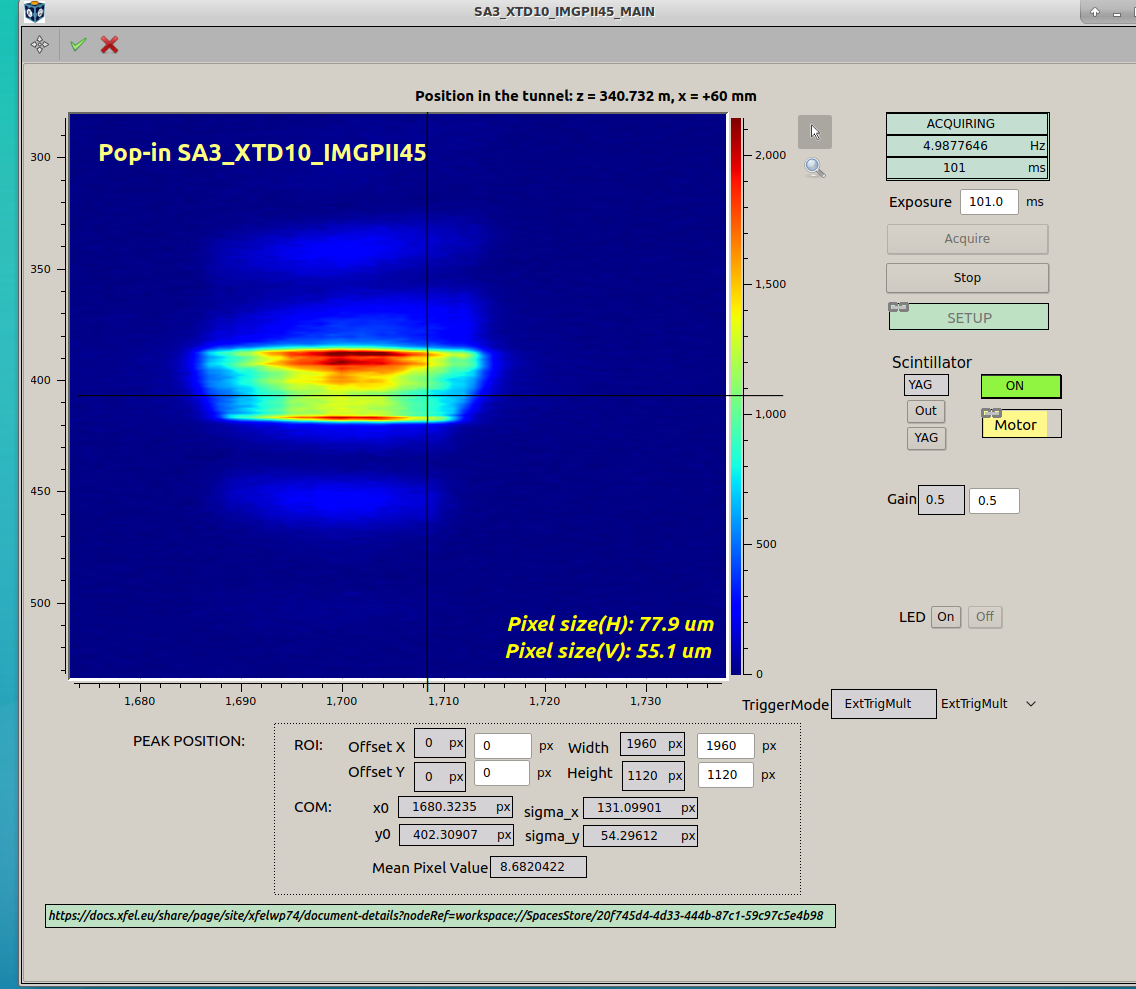Image resolution: width=1136 pixels, height=989 pixels.
Task: Click the Pop-in SA3_XTD10_IMGPII45 image title
Action: coord(262,153)
